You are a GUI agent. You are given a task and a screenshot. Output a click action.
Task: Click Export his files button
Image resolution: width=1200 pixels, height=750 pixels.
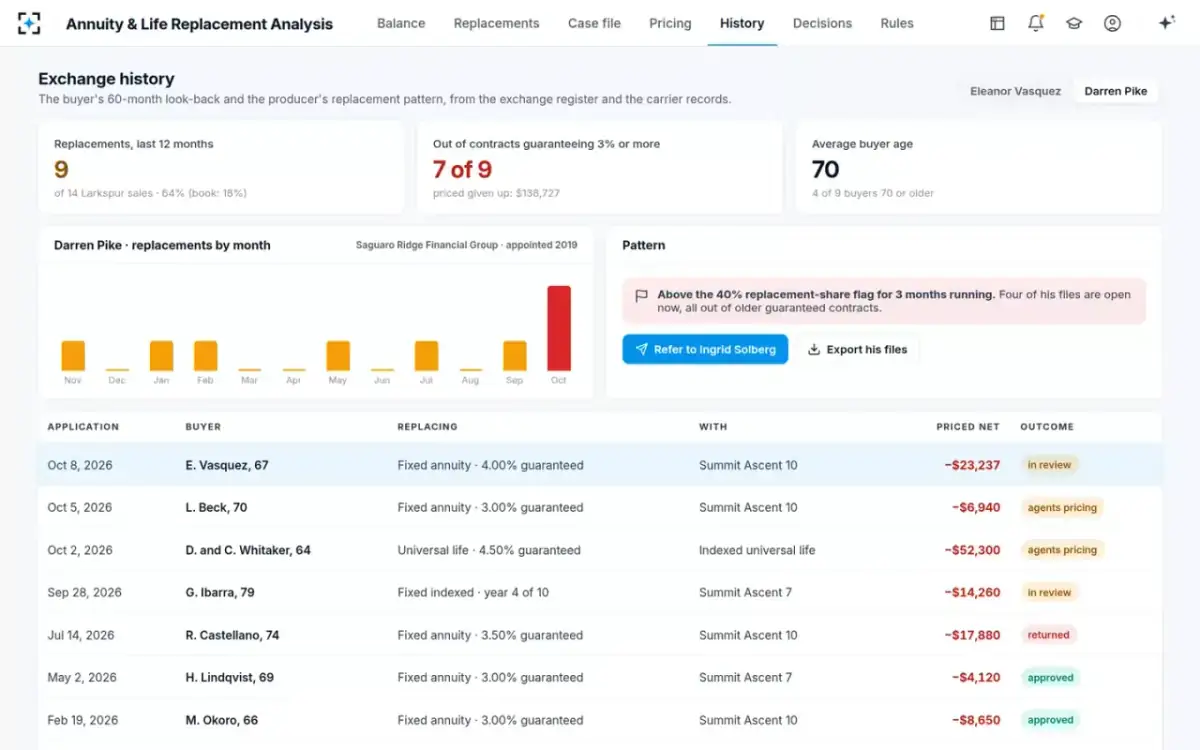coord(857,349)
